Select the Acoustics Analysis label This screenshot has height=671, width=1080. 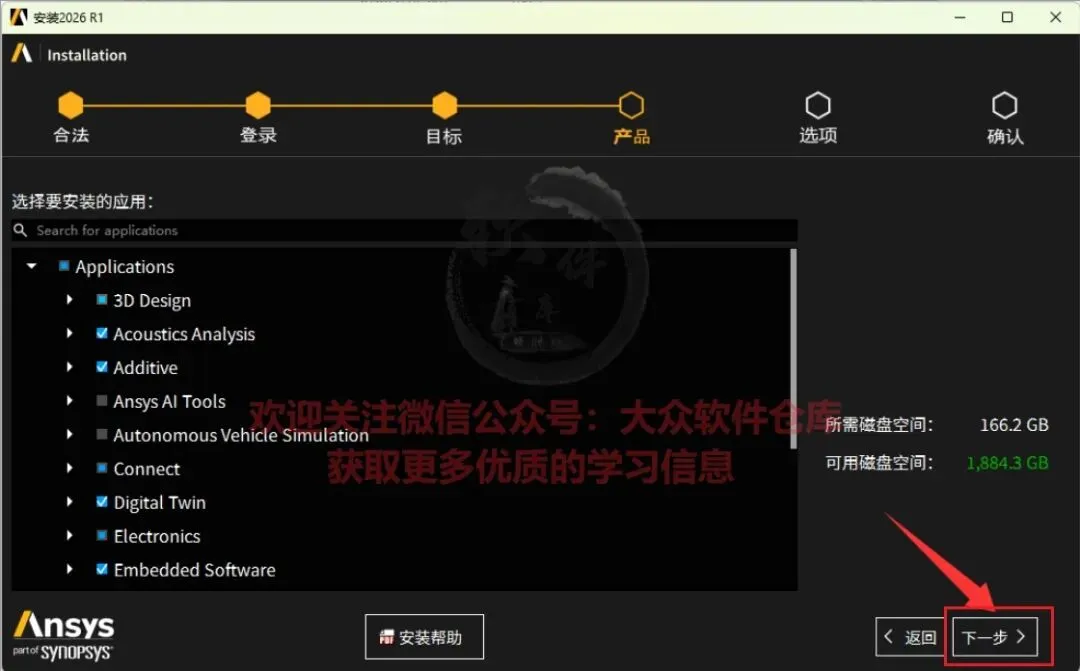tap(184, 334)
